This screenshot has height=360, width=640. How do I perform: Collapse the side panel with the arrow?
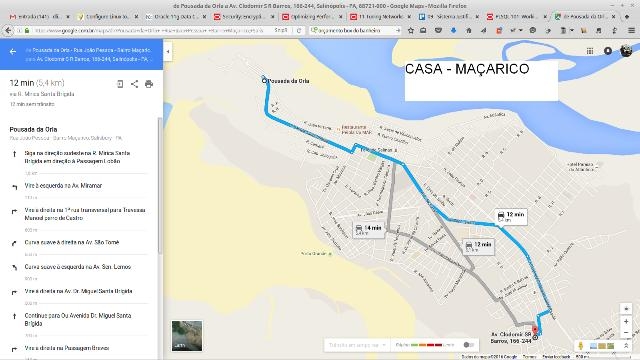[x=168, y=52]
